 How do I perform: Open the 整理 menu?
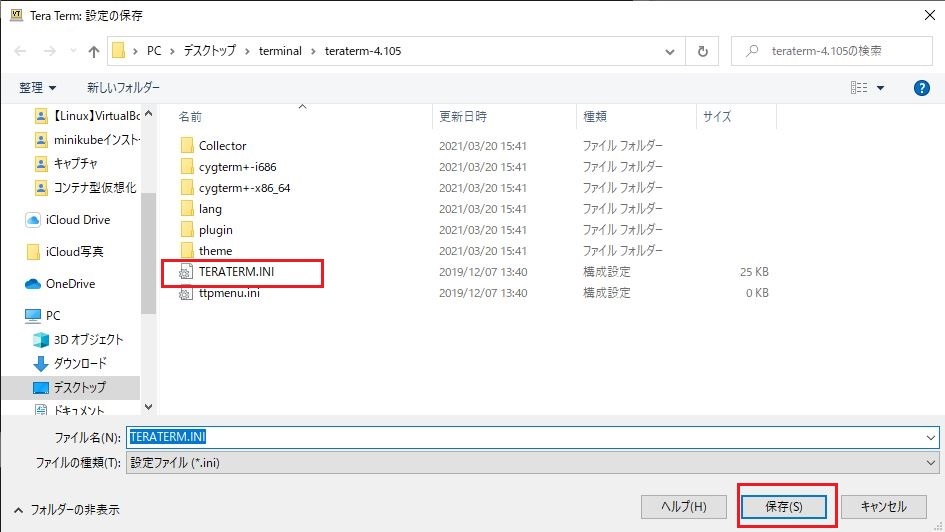point(37,88)
